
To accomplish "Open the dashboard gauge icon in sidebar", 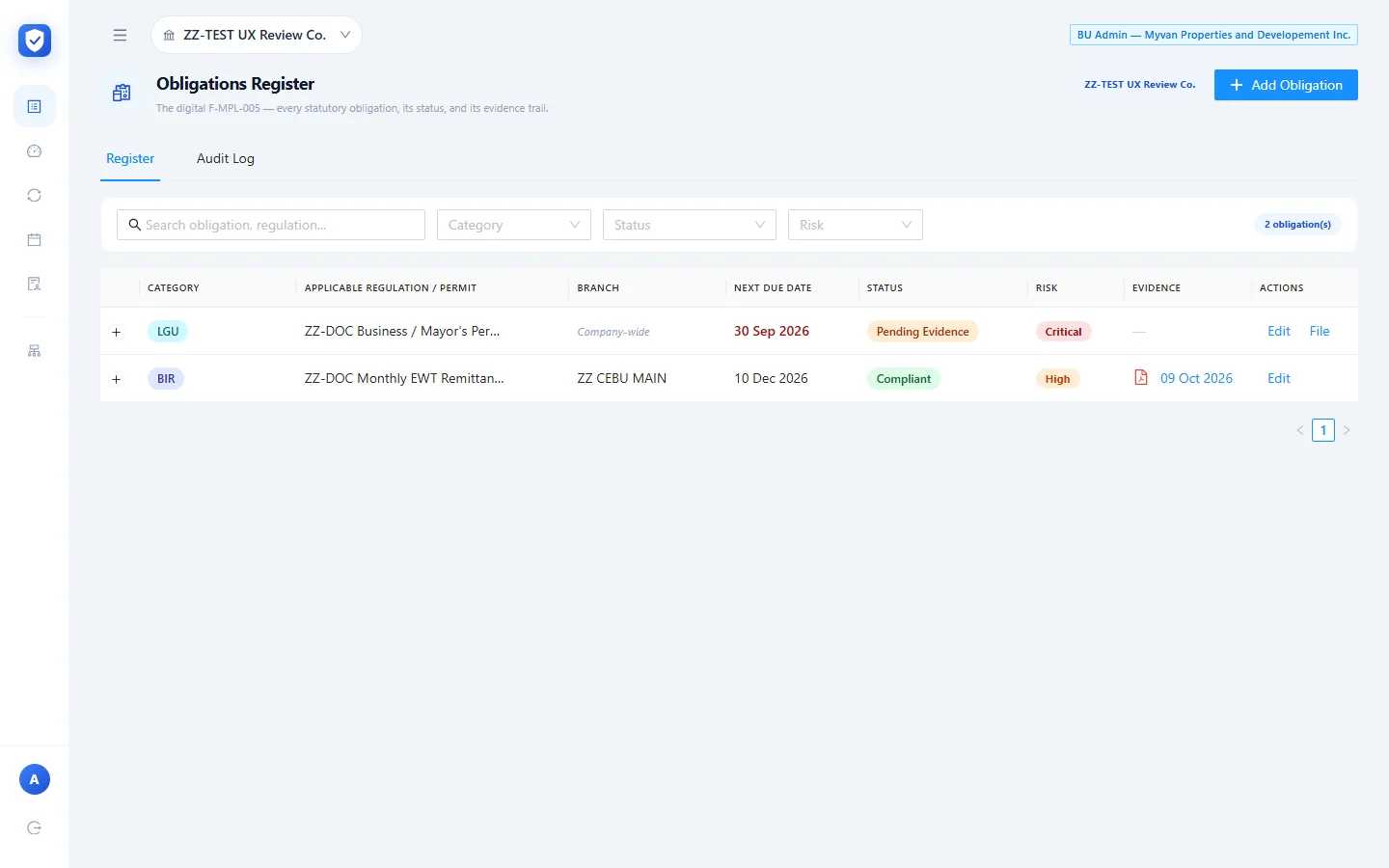I will click(35, 150).
